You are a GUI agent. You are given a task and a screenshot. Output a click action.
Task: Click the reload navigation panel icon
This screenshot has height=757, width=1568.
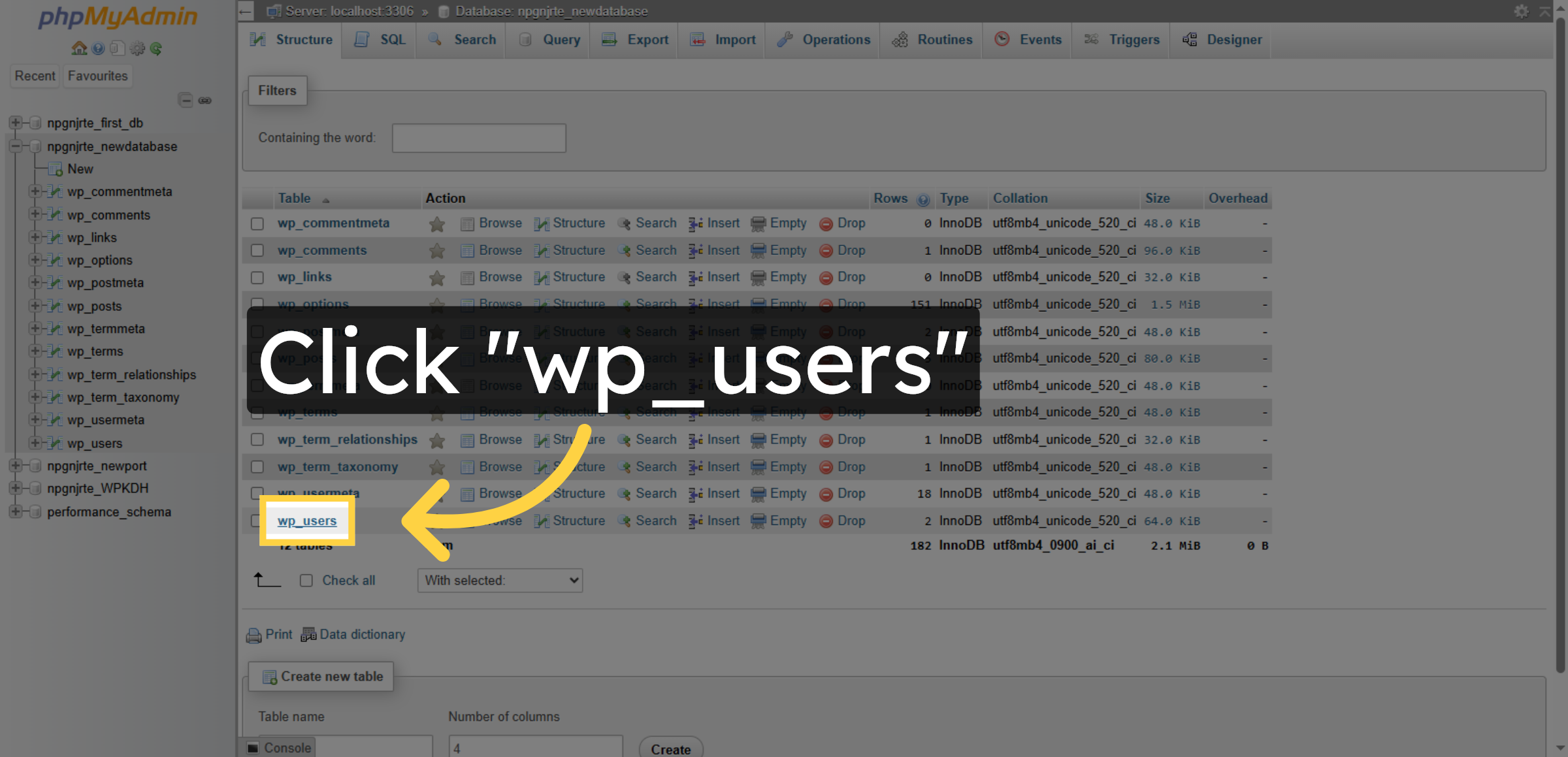pos(156,48)
